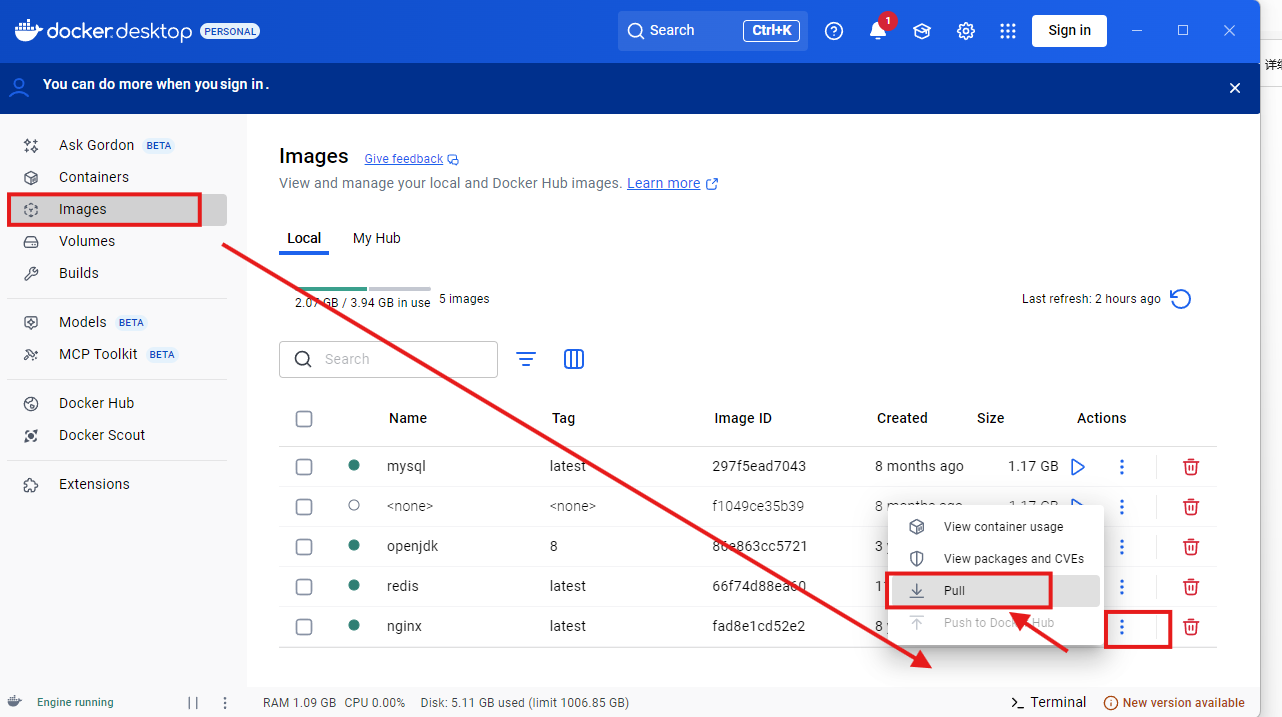The image size is (1282, 717).
Task: Open more actions for openjdk image
Action: pyautogui.click(x=1122, y=546)
